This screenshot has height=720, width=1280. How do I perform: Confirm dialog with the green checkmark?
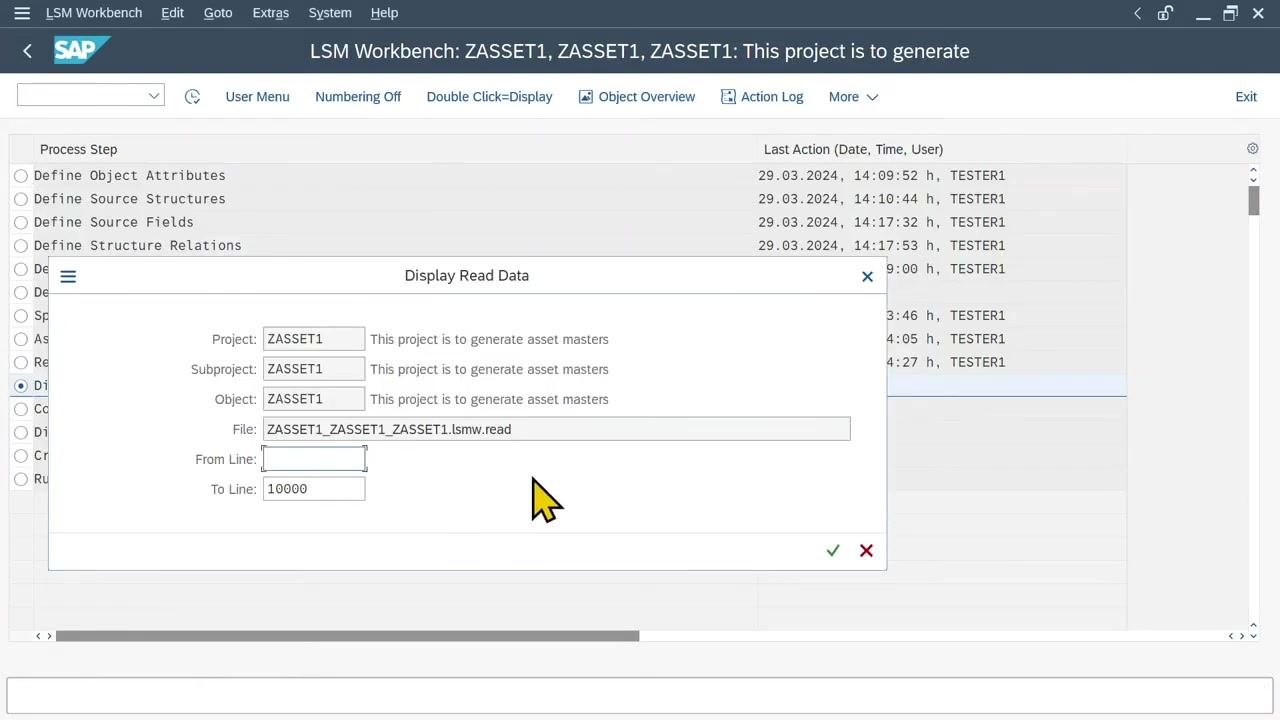coord(833,551)
